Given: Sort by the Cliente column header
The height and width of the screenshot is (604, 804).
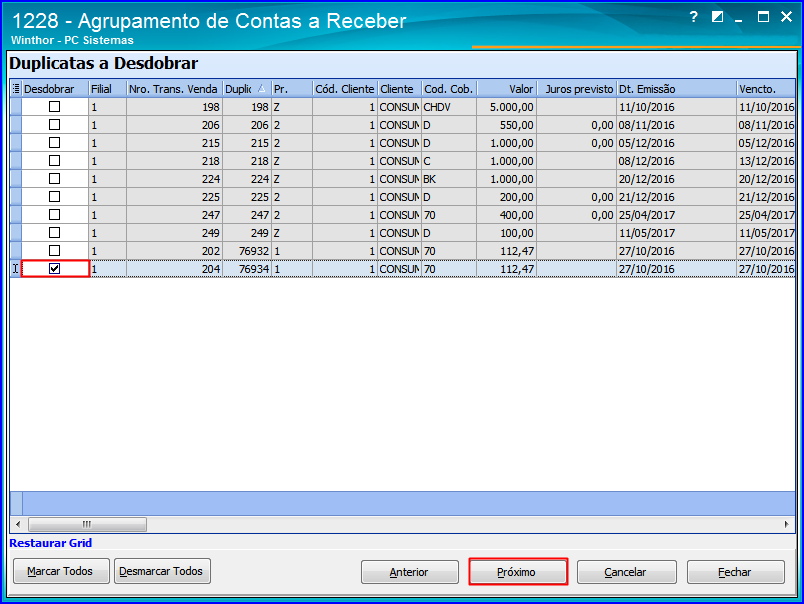Looking at the screenshot, I should pyautogui.click(x=399, y=89).
